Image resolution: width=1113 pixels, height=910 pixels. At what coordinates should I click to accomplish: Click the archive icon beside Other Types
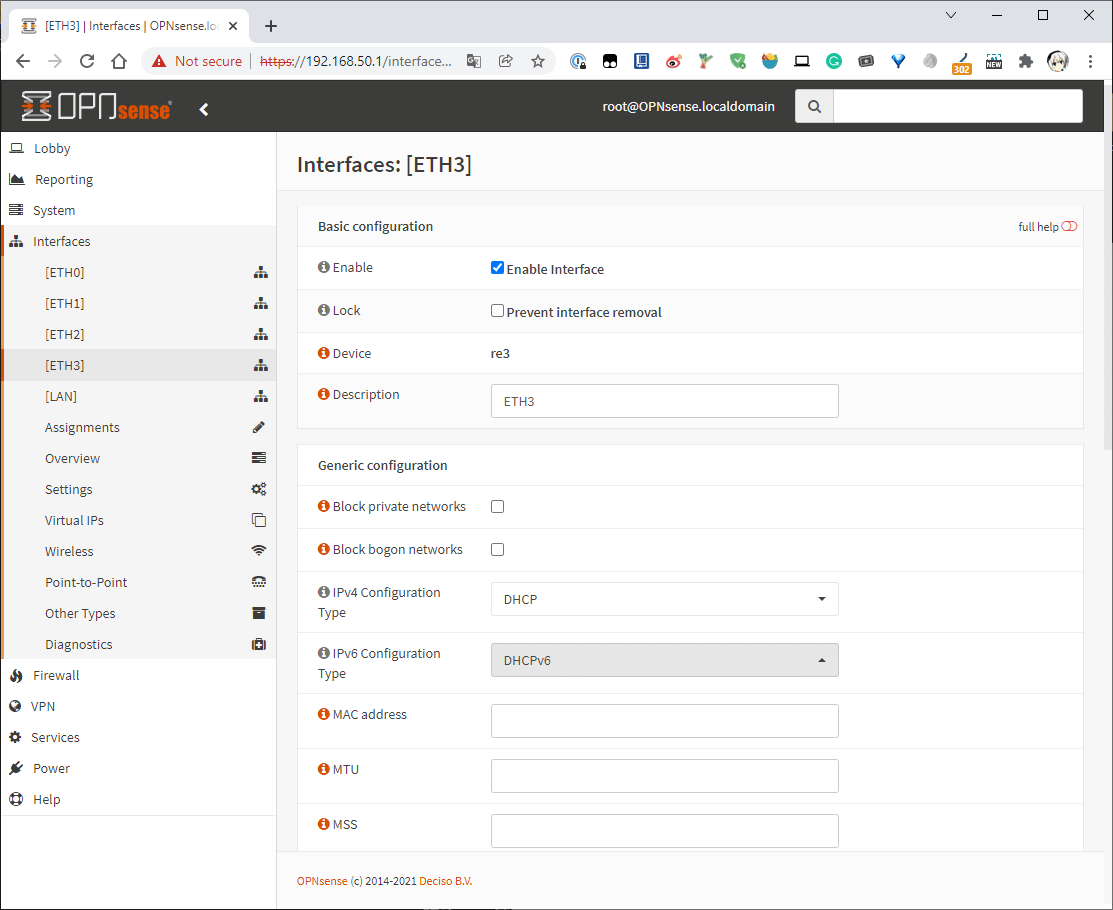259,613
